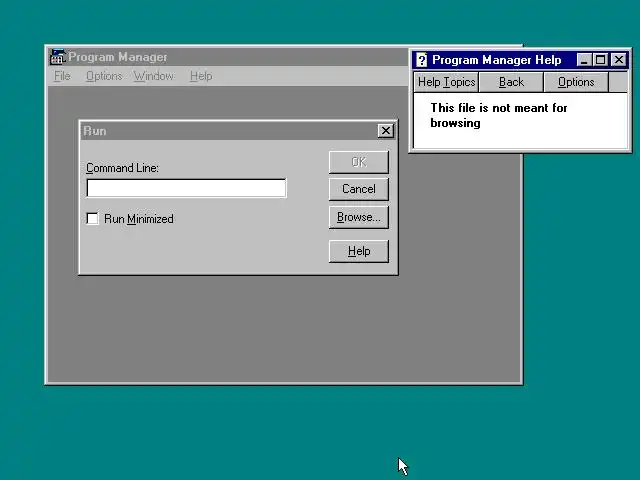Click the Program Manager title bar icon

(58, 57)
